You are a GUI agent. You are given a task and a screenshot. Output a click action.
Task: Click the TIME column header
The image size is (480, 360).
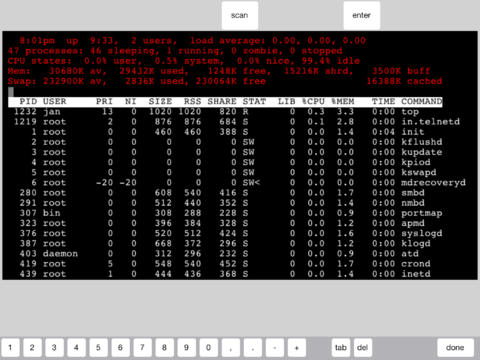[383, 101]
